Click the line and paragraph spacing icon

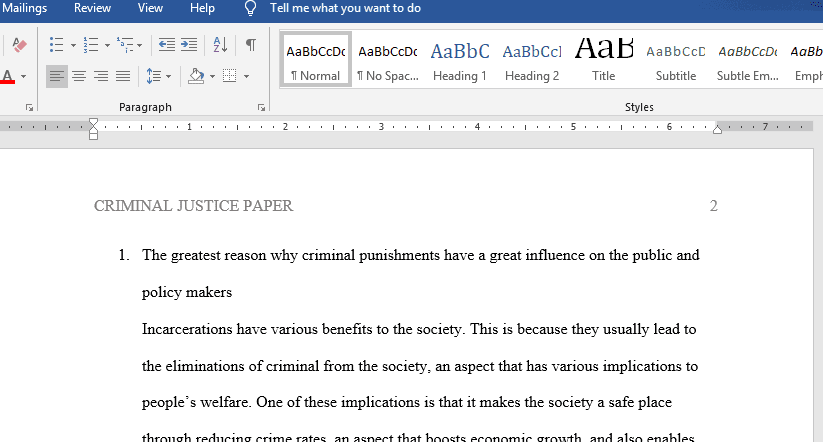[x=153, y=77]
